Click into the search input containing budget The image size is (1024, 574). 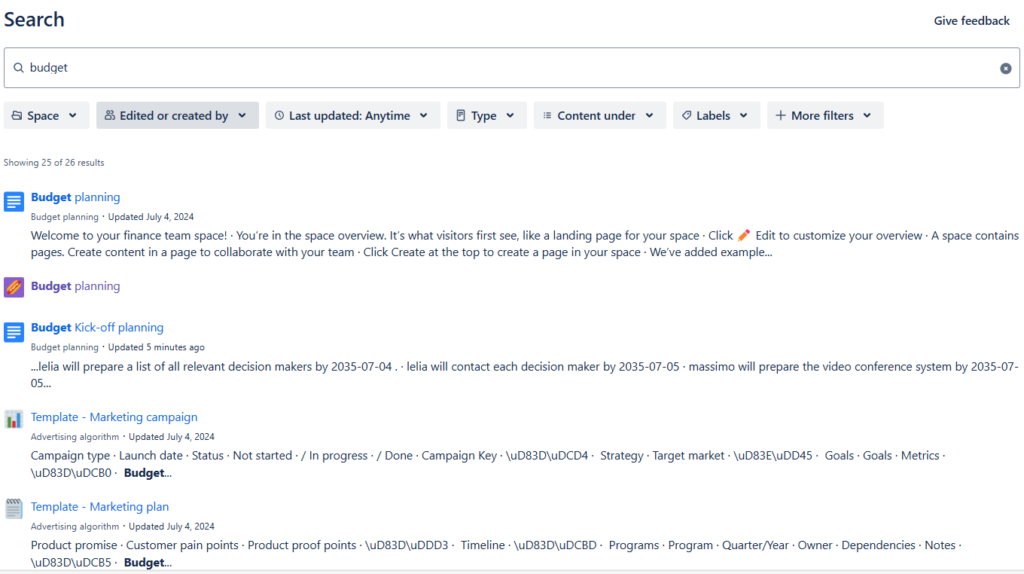coord(500,68)
